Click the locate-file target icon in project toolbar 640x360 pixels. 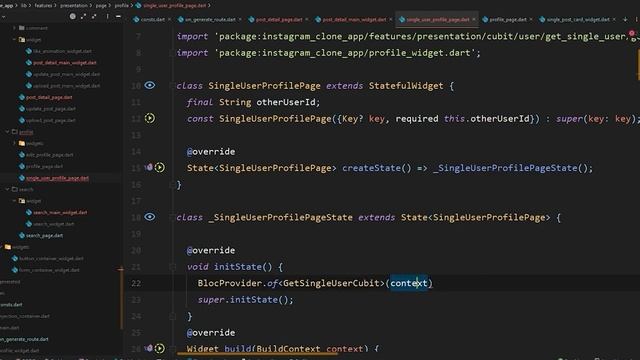coord(73,16)
